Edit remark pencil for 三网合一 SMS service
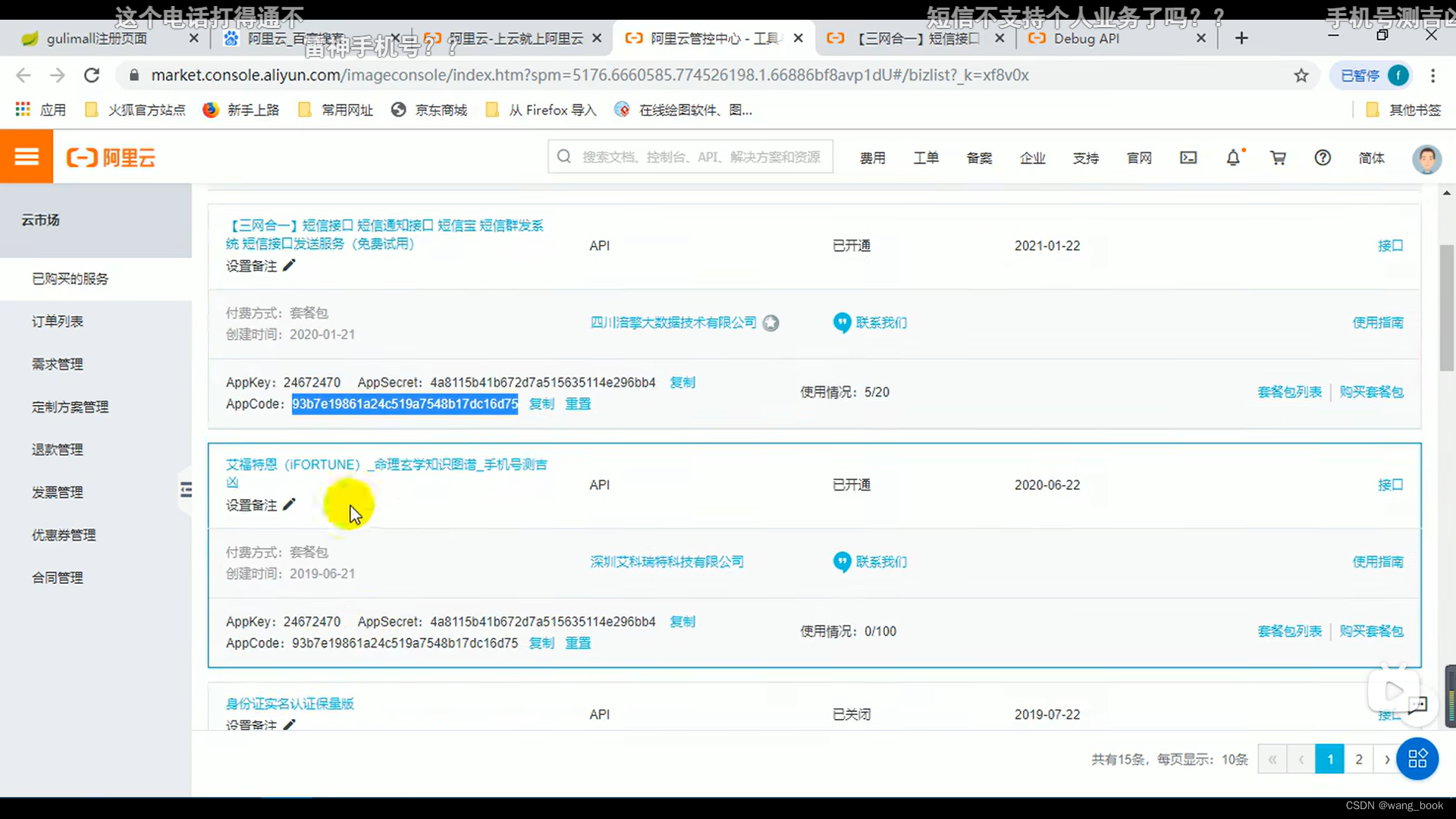The image size is (1456, 819). coord(289,265)
